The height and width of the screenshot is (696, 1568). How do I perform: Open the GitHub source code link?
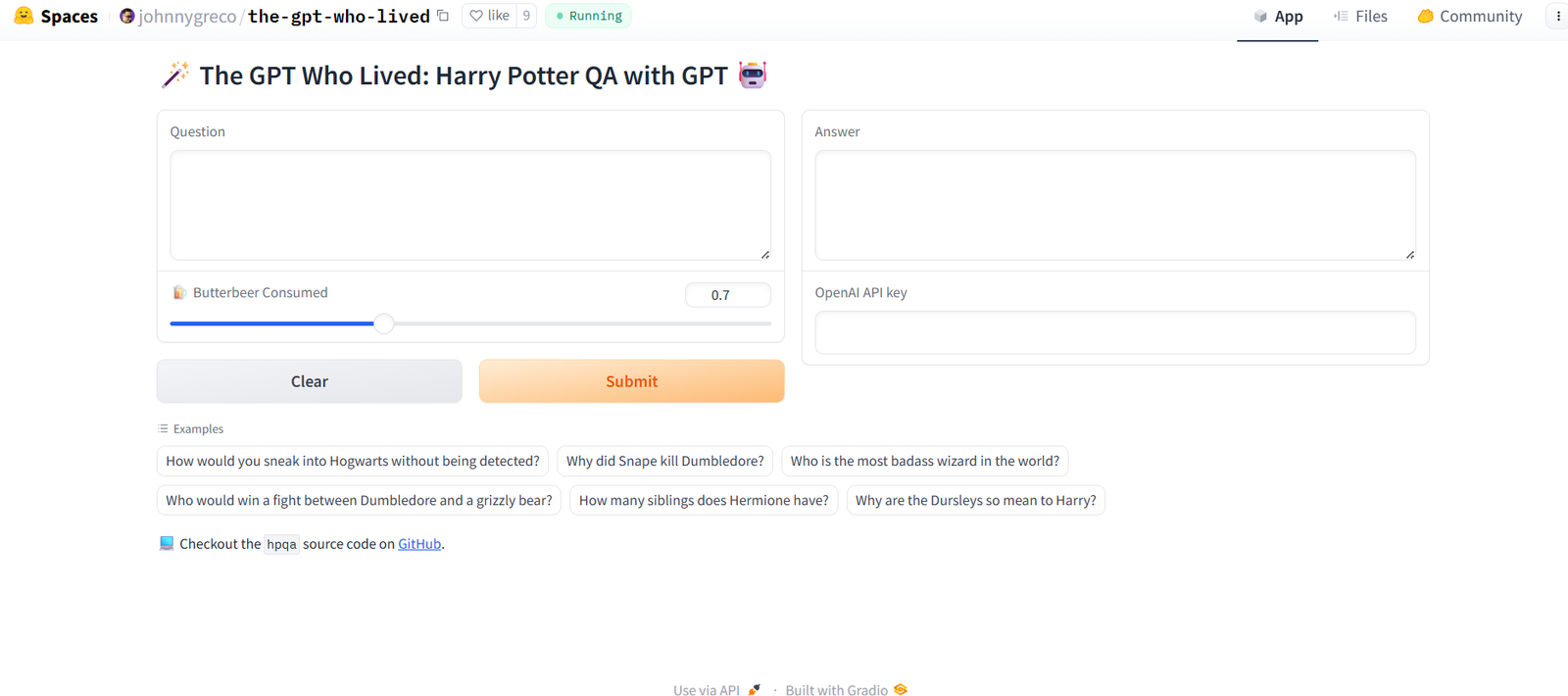pyautogui.click(x=419, y=544)
